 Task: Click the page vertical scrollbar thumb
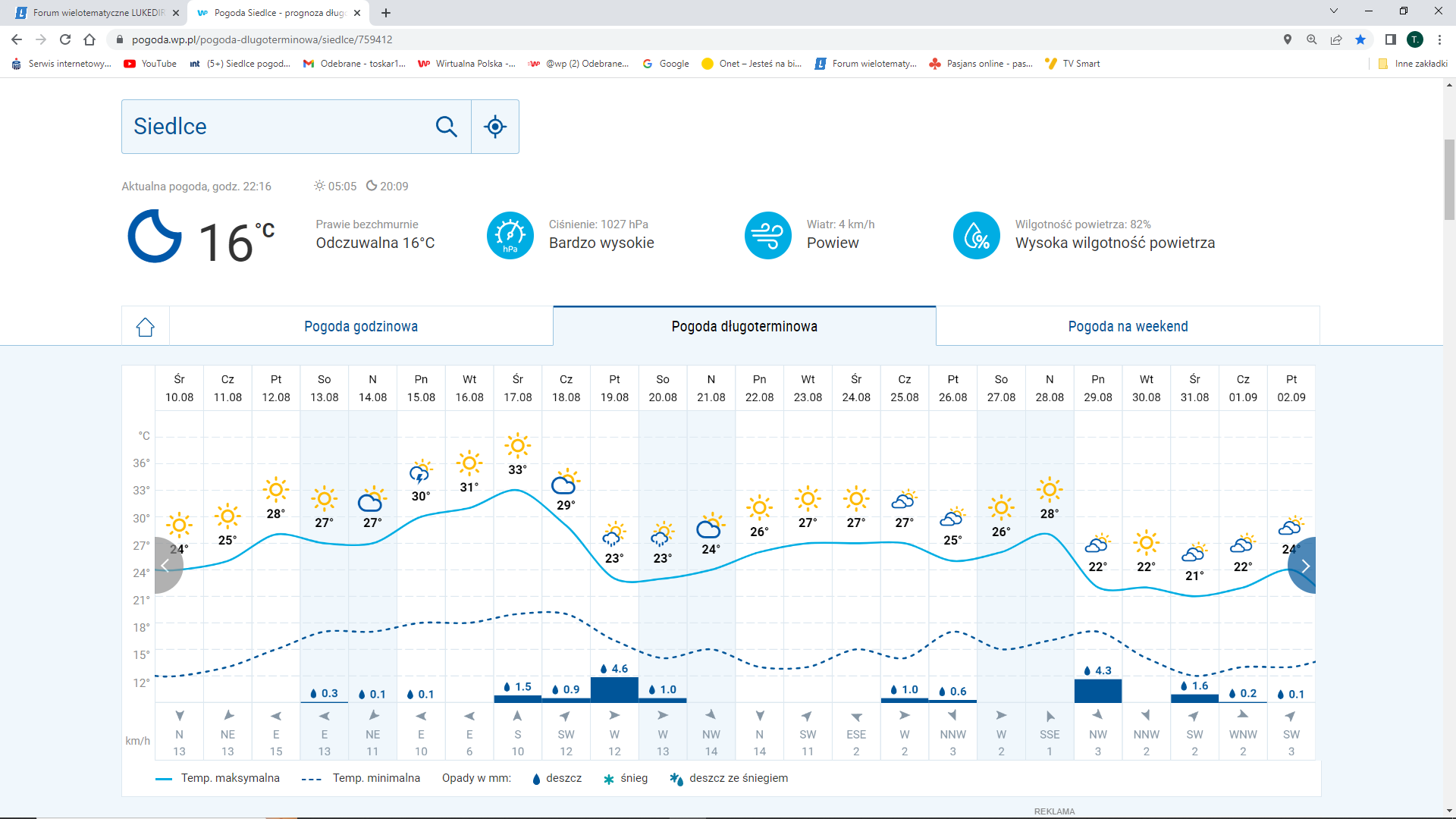point(1449,178)
